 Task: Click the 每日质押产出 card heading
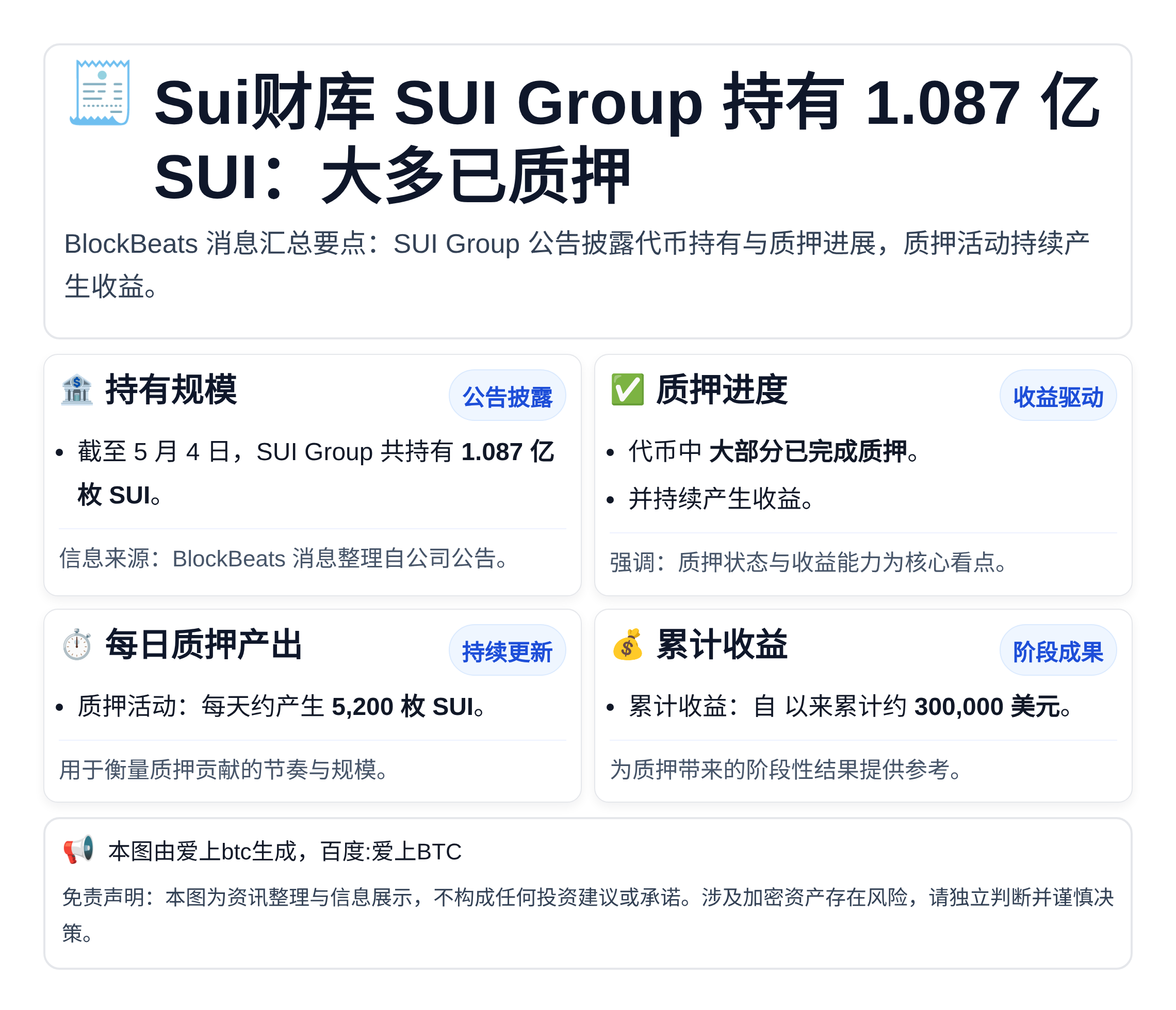click(204, 644)
